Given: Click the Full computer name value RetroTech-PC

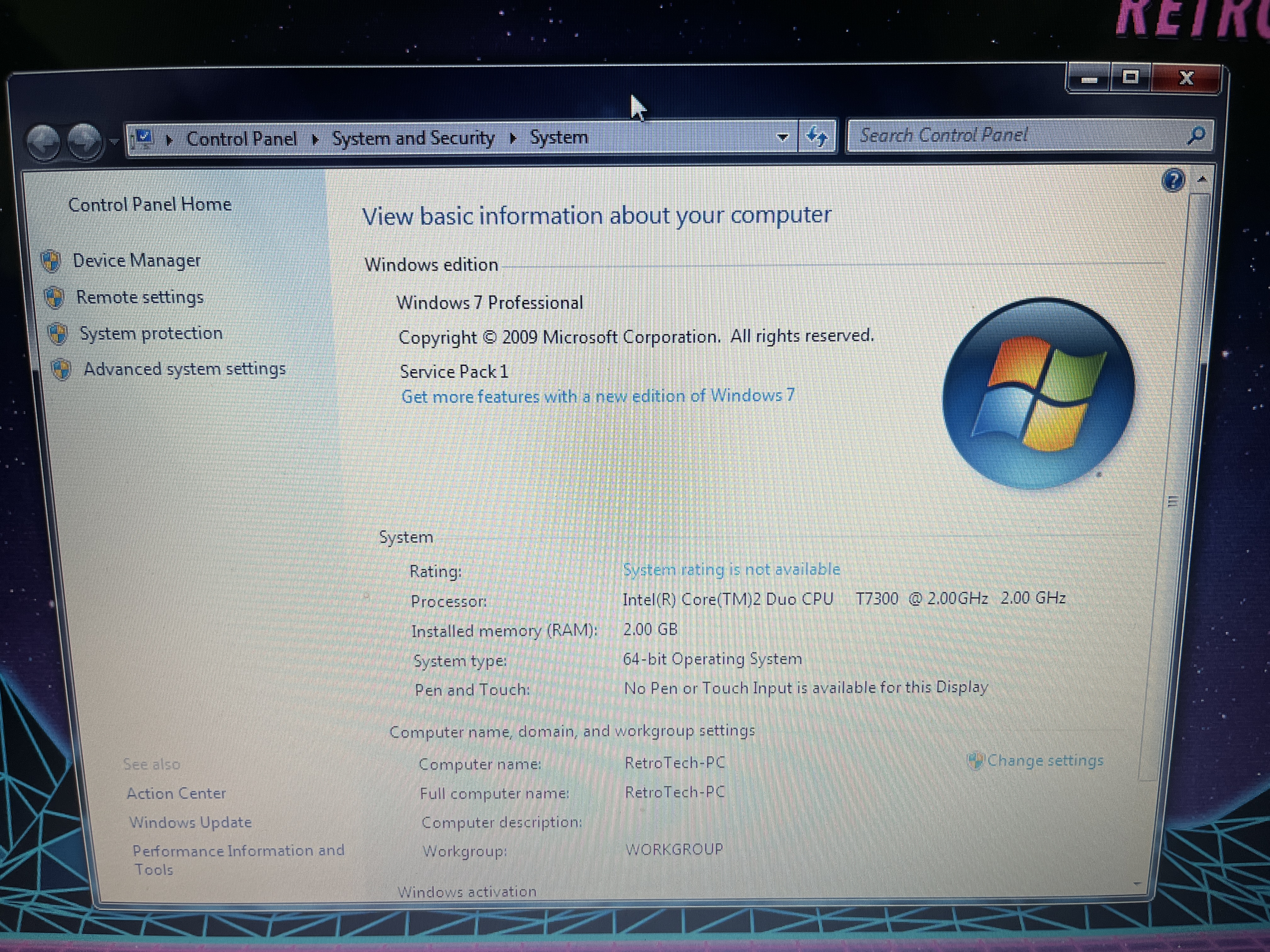Looking at the screenshot, I should tap(675, 792).
